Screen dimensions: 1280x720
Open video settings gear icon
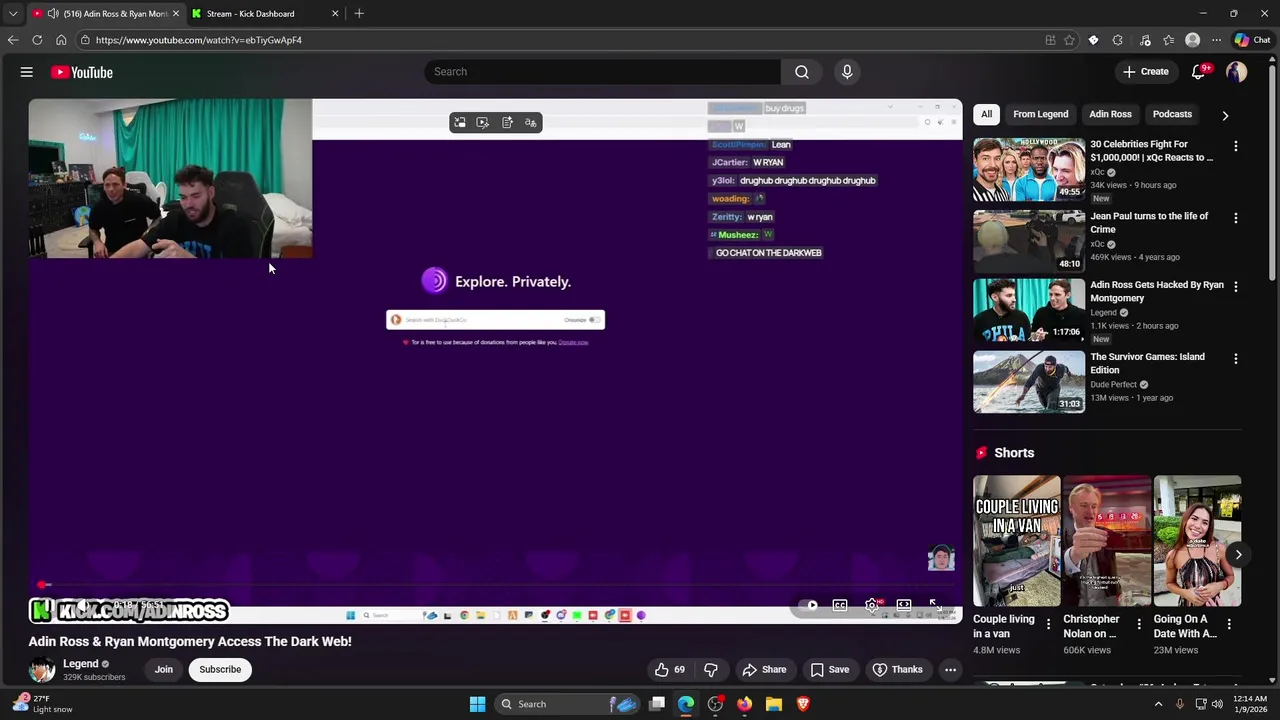(x=872, y=605)
